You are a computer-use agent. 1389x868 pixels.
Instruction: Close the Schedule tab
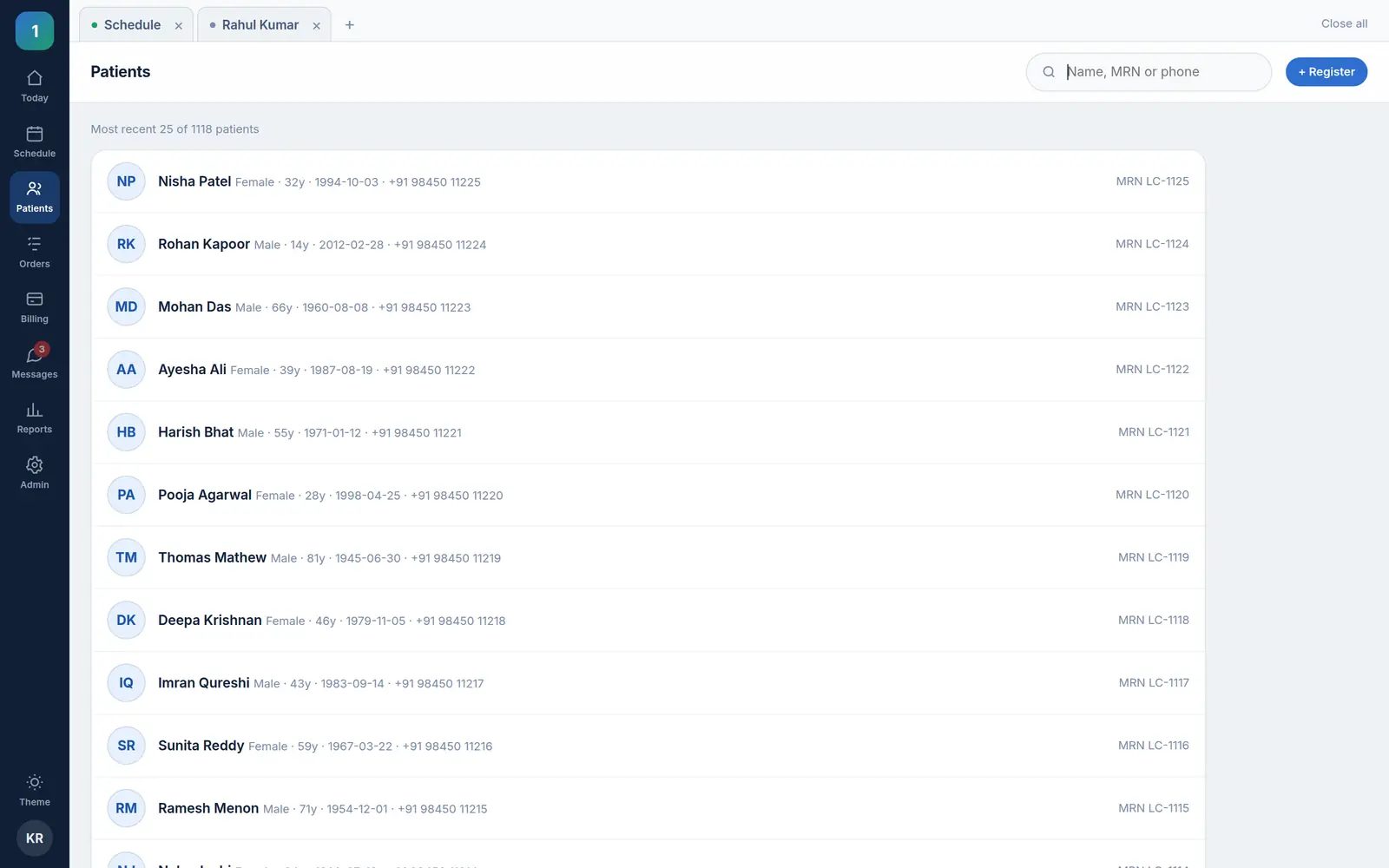click(179, 26)
